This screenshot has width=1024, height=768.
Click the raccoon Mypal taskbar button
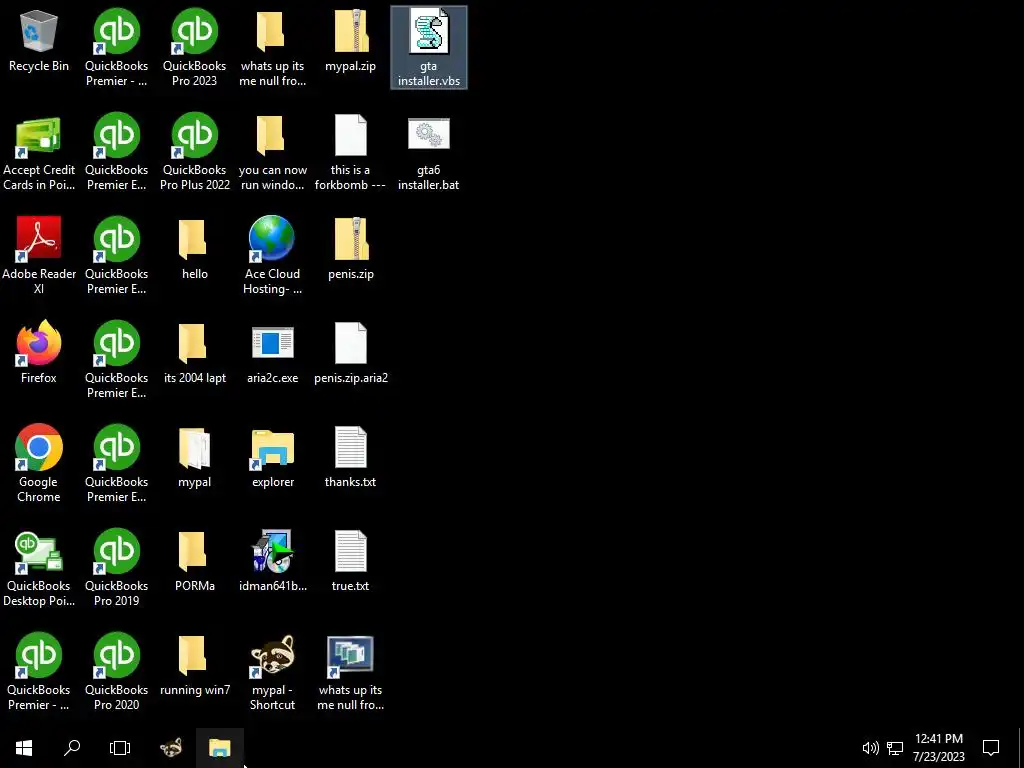coord(171,748)
